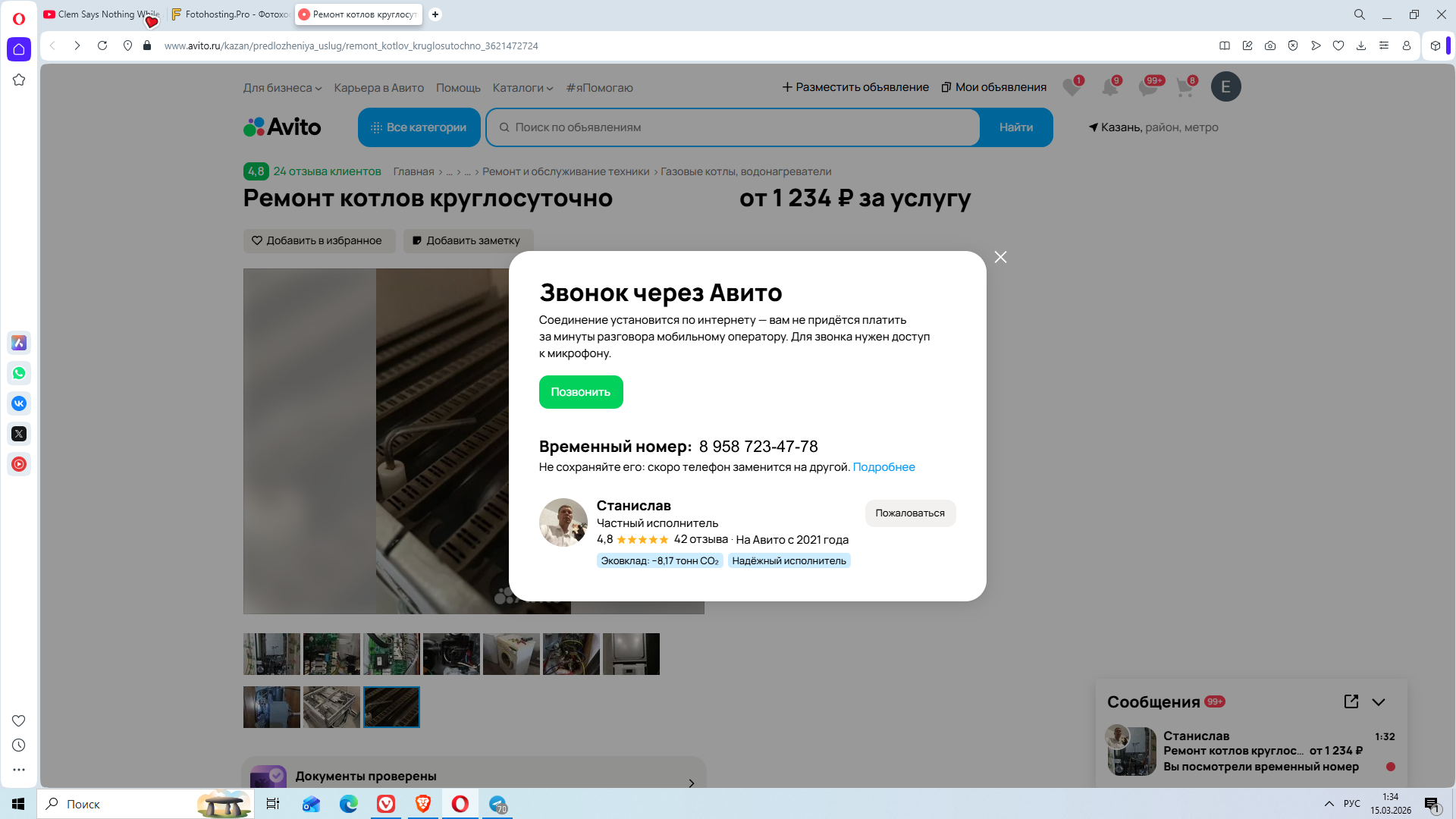Close the Avito call dialog
The image size is (1456, 819).
tap(1000, 257)
